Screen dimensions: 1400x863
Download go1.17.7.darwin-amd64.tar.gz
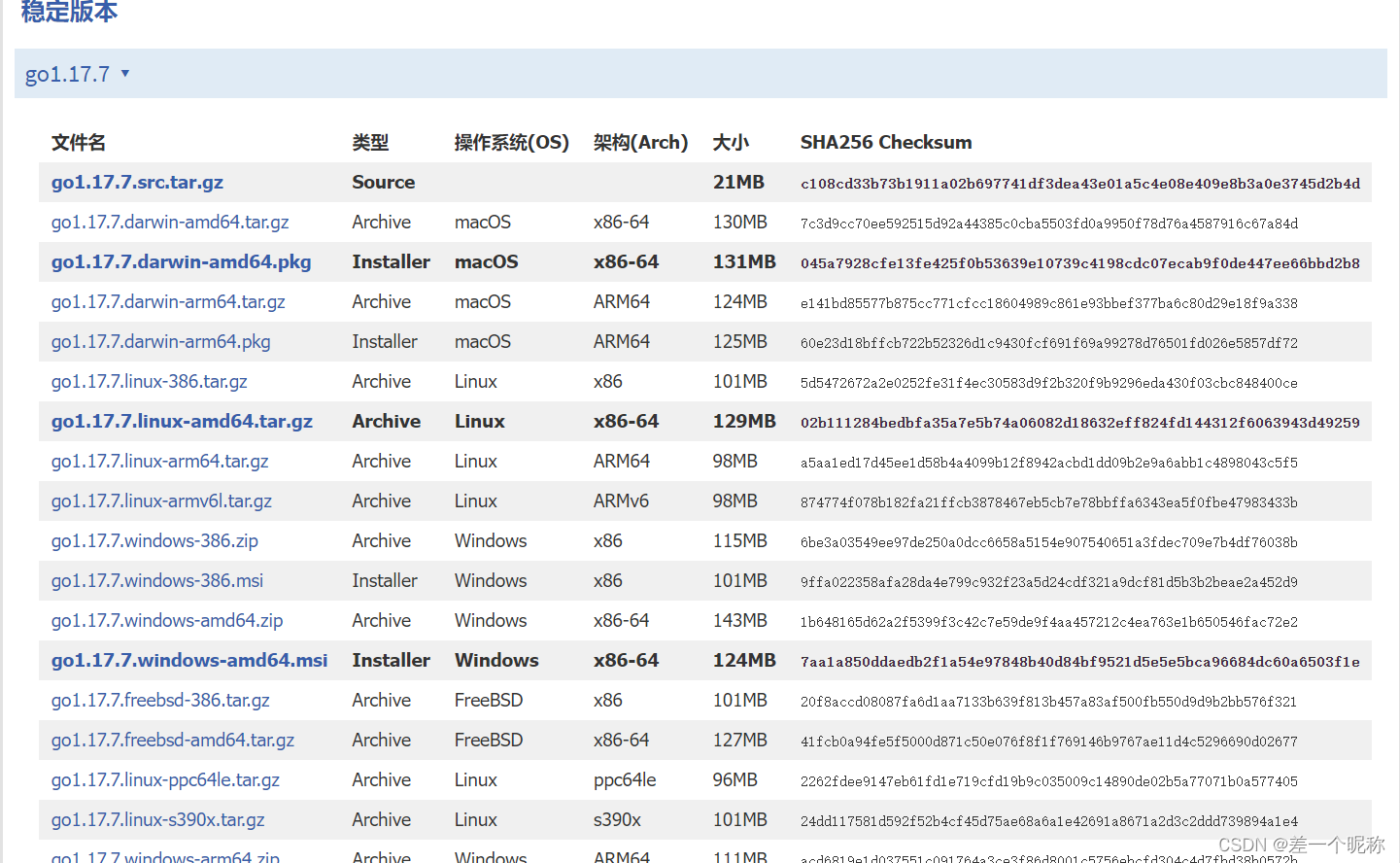coord(170,223)
